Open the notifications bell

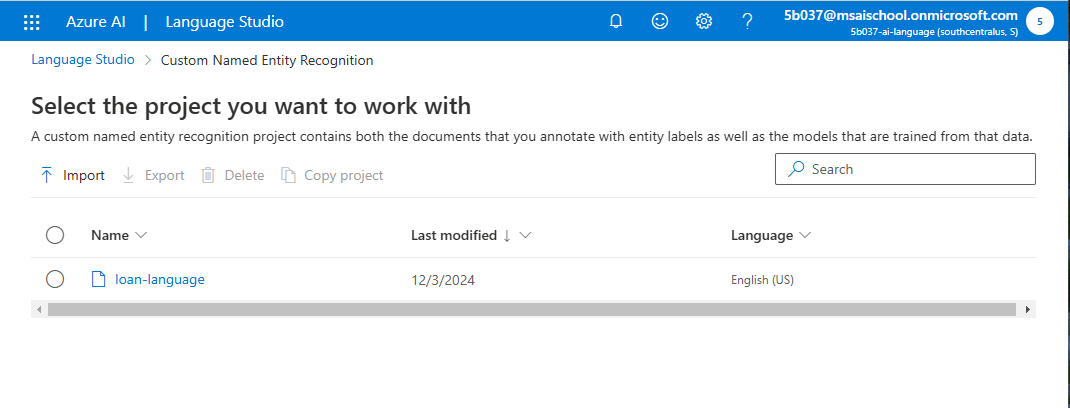pos(616,22)
